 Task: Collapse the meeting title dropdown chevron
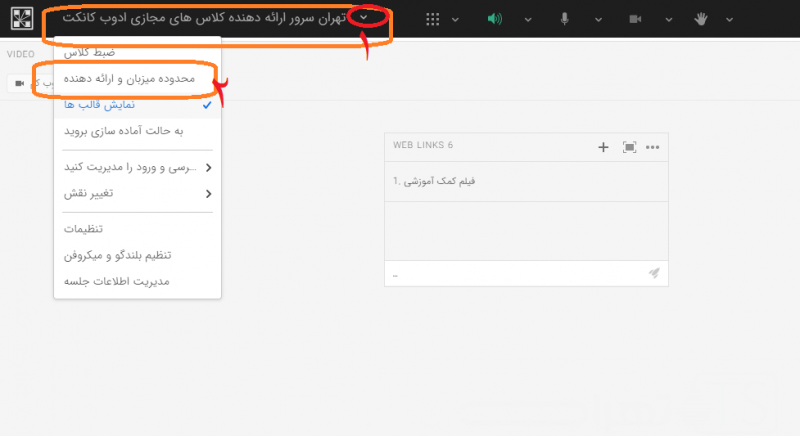(x=364, y=17)
